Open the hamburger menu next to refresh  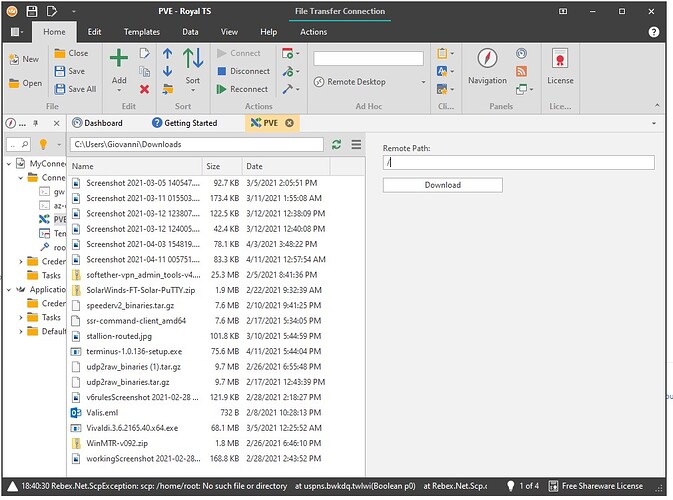tap(355, 145)
